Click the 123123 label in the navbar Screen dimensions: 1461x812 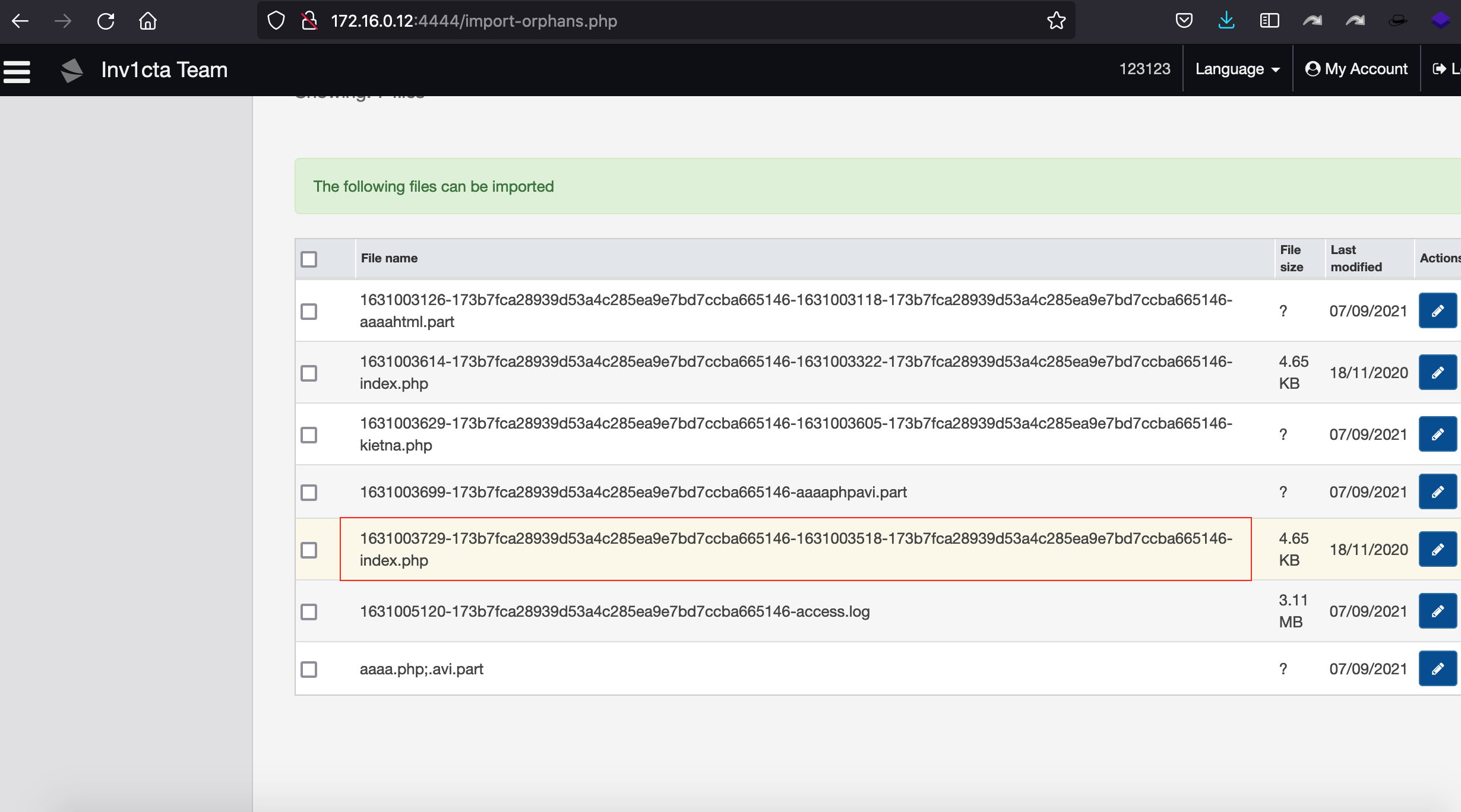[x=1144, y=69]
